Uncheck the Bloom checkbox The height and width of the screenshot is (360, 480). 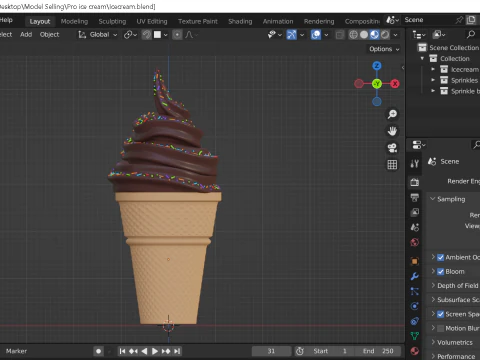pos(440,272)
